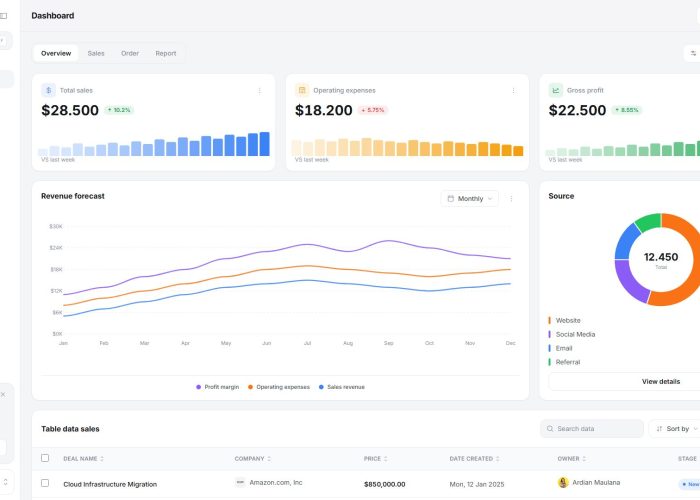The height and width of the screenshot is (500, 700).
Task: Open the Report tab
Action: 166,53
